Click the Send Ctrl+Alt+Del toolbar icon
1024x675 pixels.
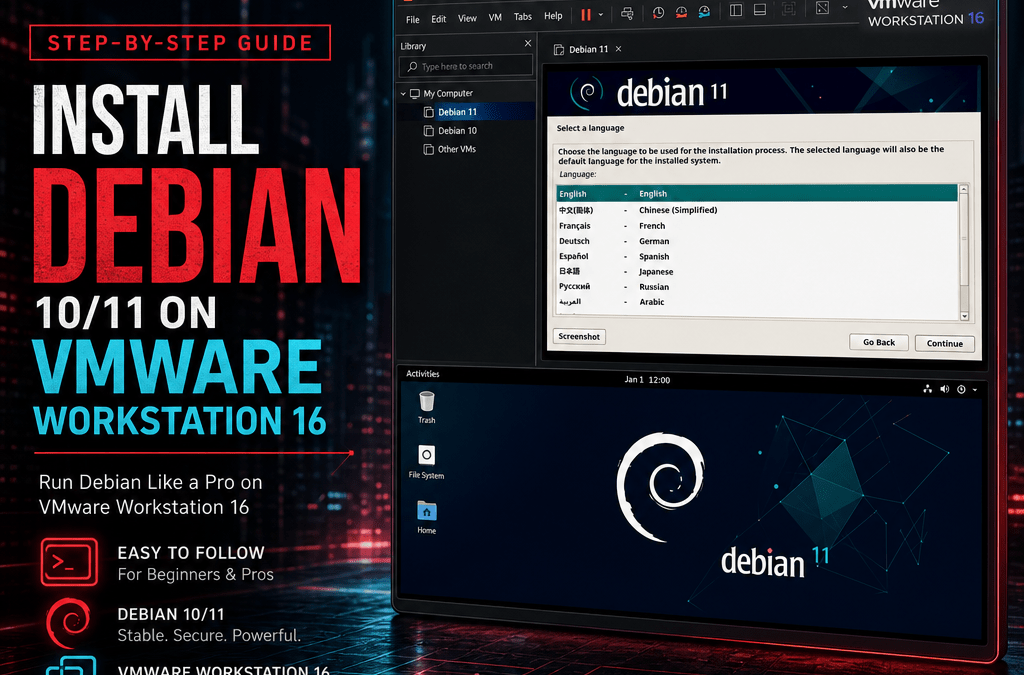click(627, 14)
